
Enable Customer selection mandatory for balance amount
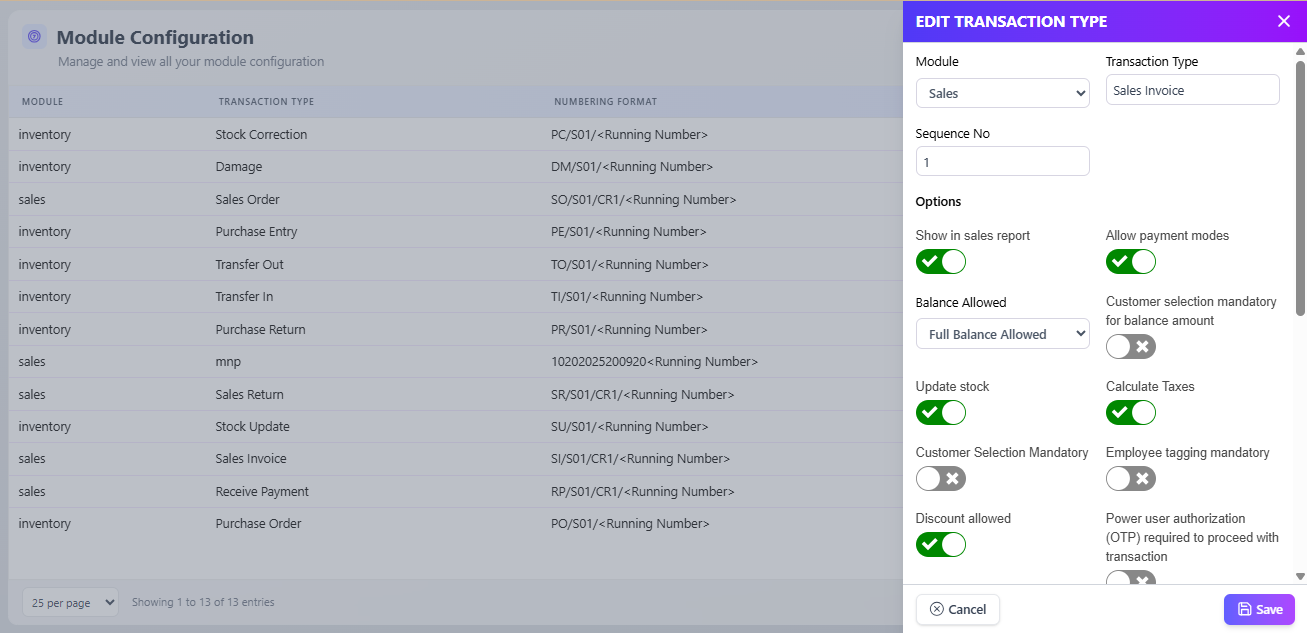1130,347
